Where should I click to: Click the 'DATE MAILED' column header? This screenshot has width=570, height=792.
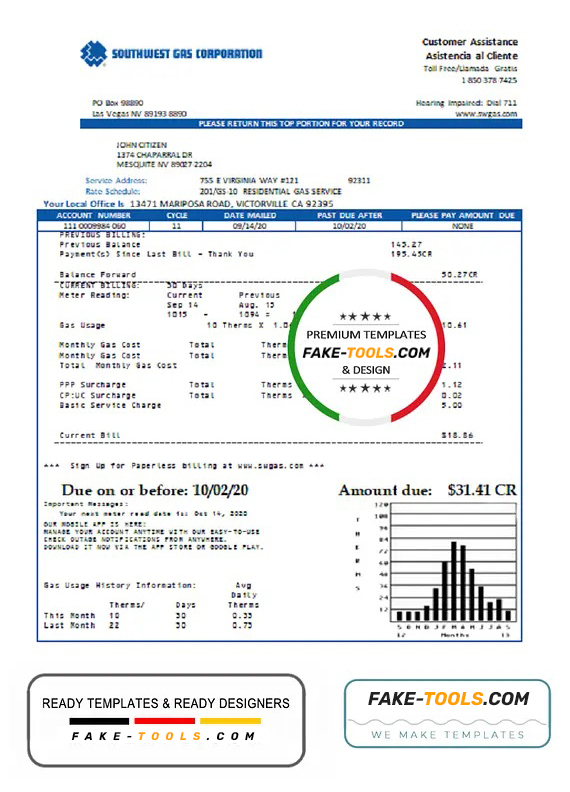coord(250,216)
